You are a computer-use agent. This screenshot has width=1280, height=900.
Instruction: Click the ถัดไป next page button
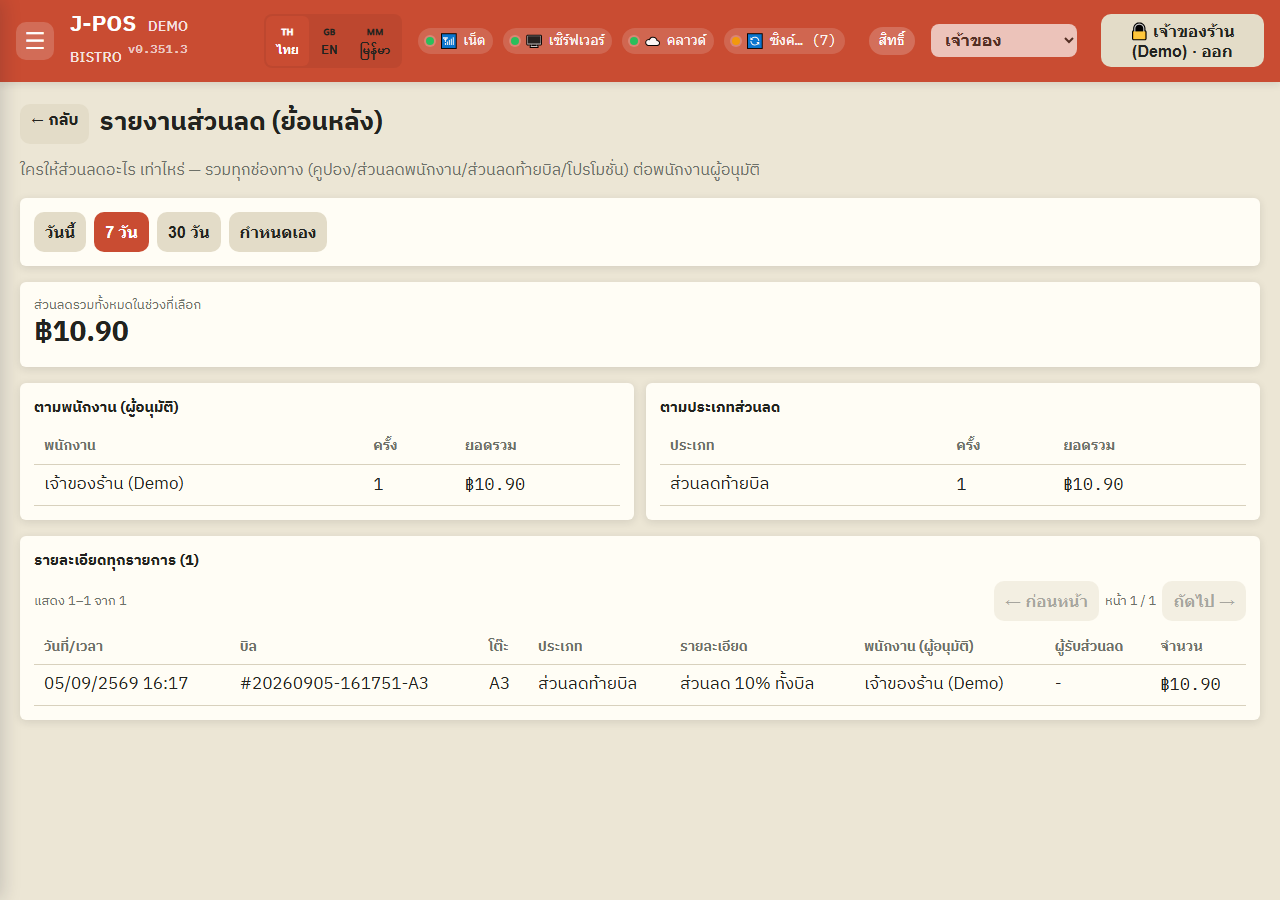[1204, 601]
